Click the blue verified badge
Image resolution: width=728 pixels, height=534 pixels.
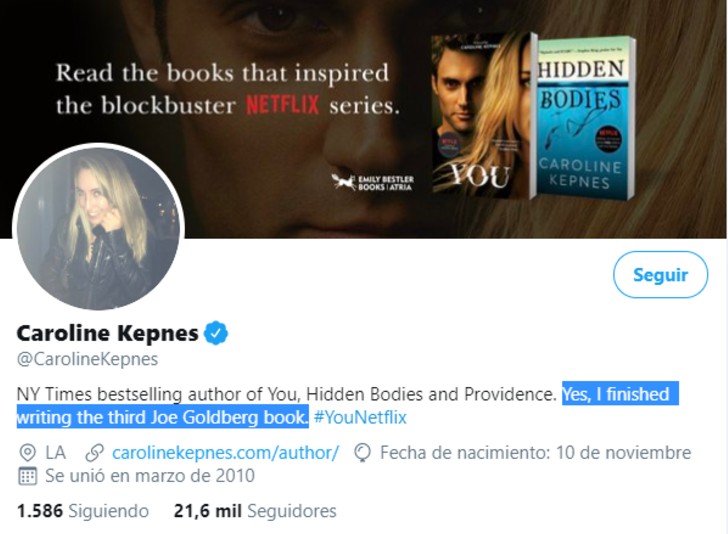point(215,333)
